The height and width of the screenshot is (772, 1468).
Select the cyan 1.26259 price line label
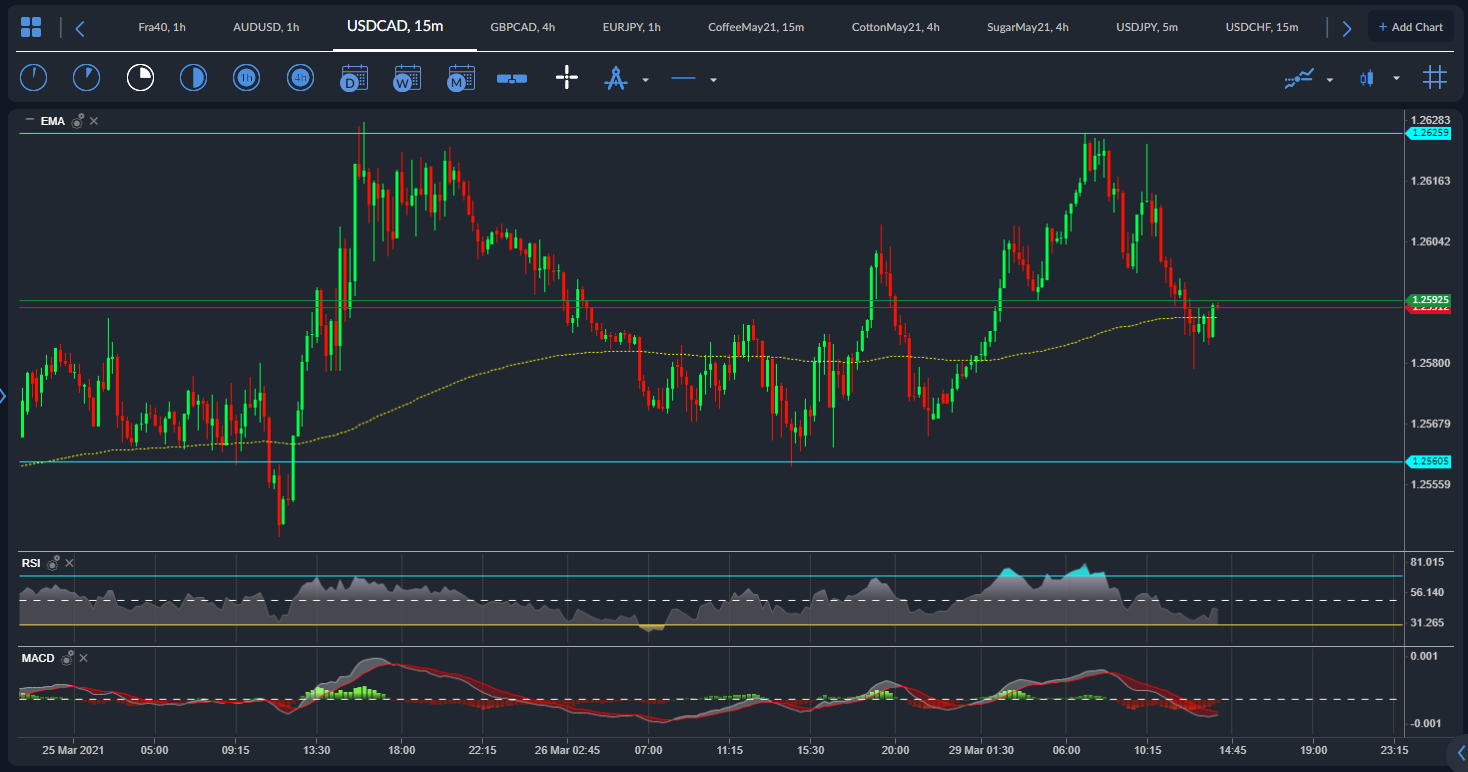pyautogui.click(x=1429, y=132)
